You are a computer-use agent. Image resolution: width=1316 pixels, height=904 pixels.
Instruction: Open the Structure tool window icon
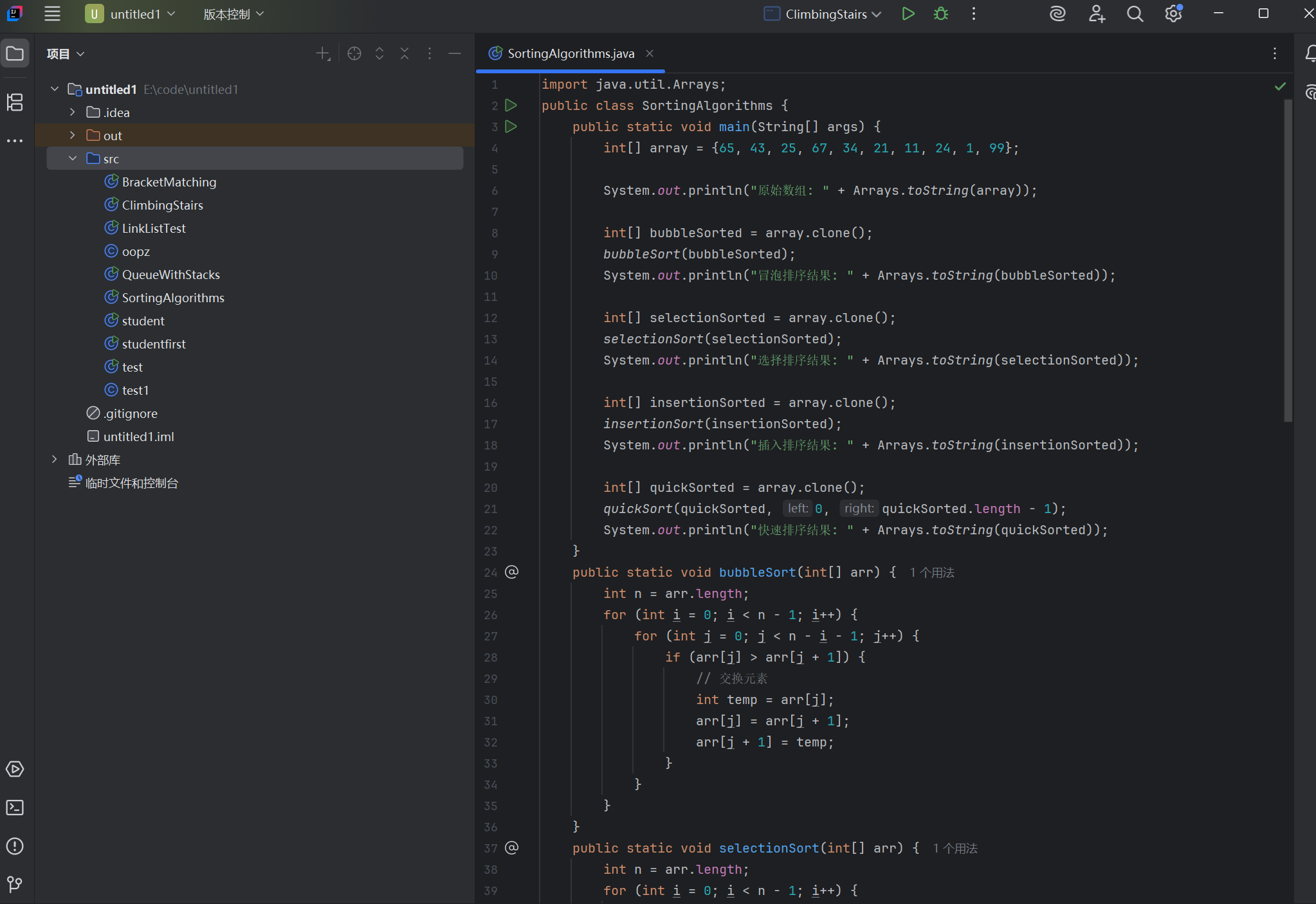(15, 102)
